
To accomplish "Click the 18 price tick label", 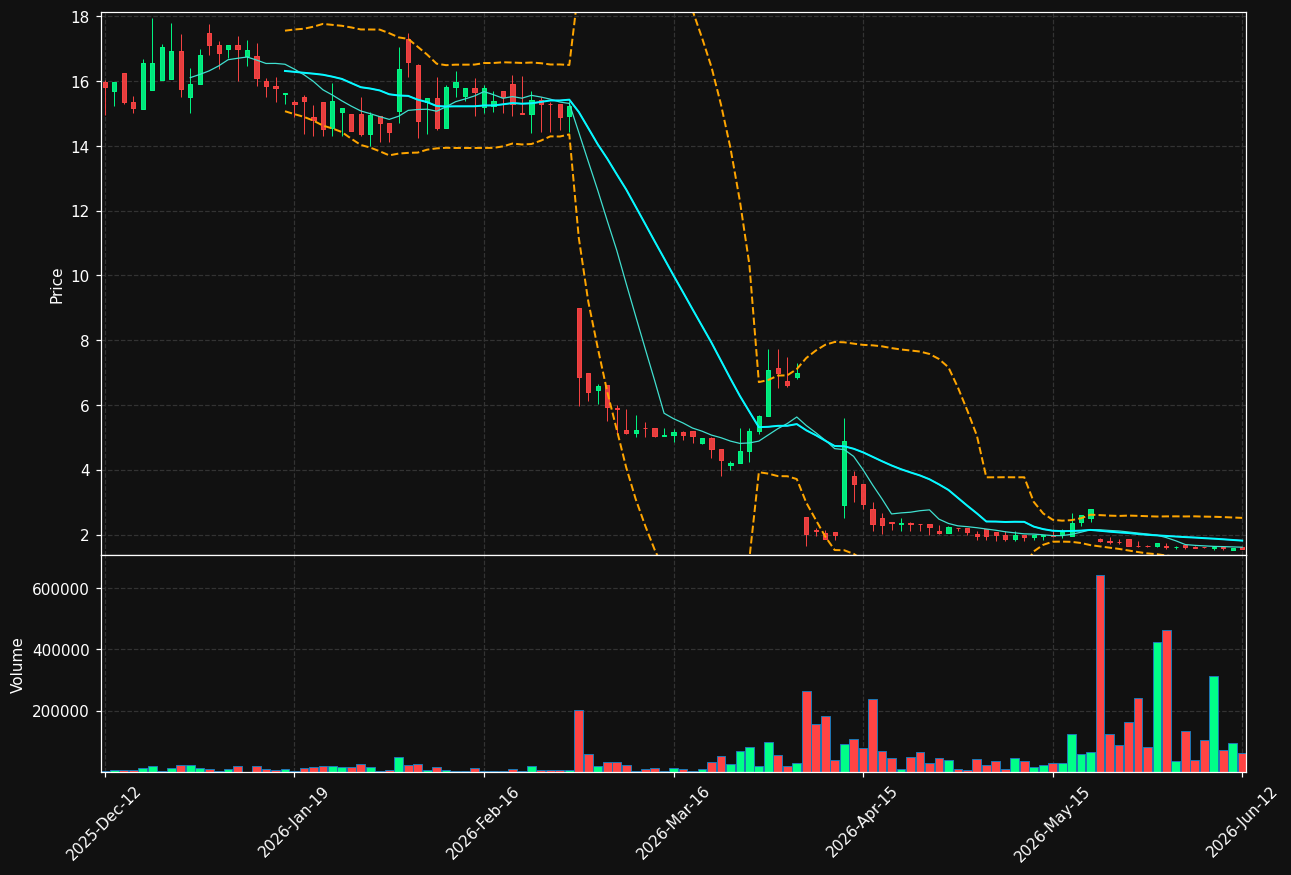I will (x=81, y=18).
